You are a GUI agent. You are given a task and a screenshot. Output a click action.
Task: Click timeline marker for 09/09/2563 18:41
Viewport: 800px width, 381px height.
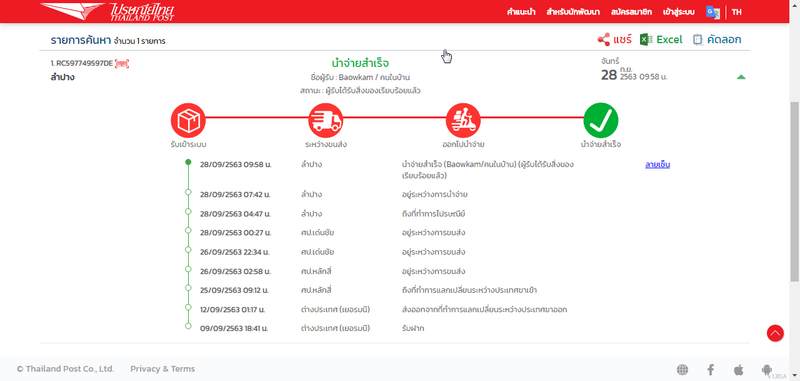pos(188,326)
